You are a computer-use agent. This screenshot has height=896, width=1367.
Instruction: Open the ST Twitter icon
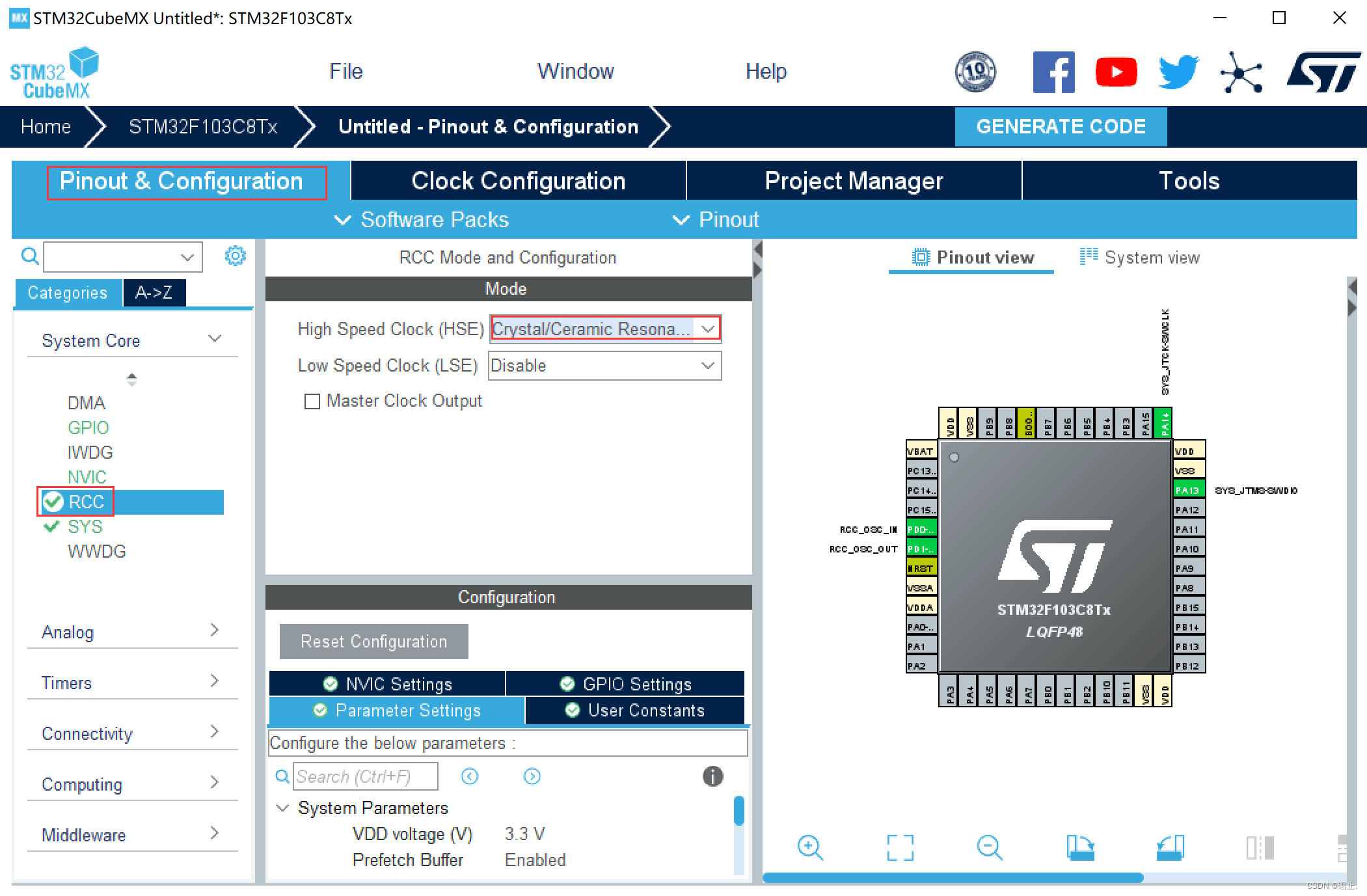point(1178,72)
